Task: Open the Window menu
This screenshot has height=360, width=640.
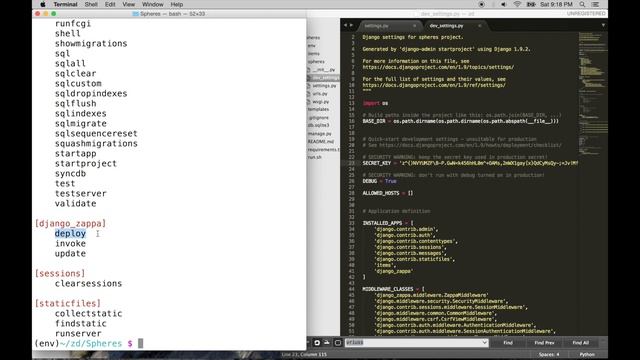Action: tap(153, 4)
